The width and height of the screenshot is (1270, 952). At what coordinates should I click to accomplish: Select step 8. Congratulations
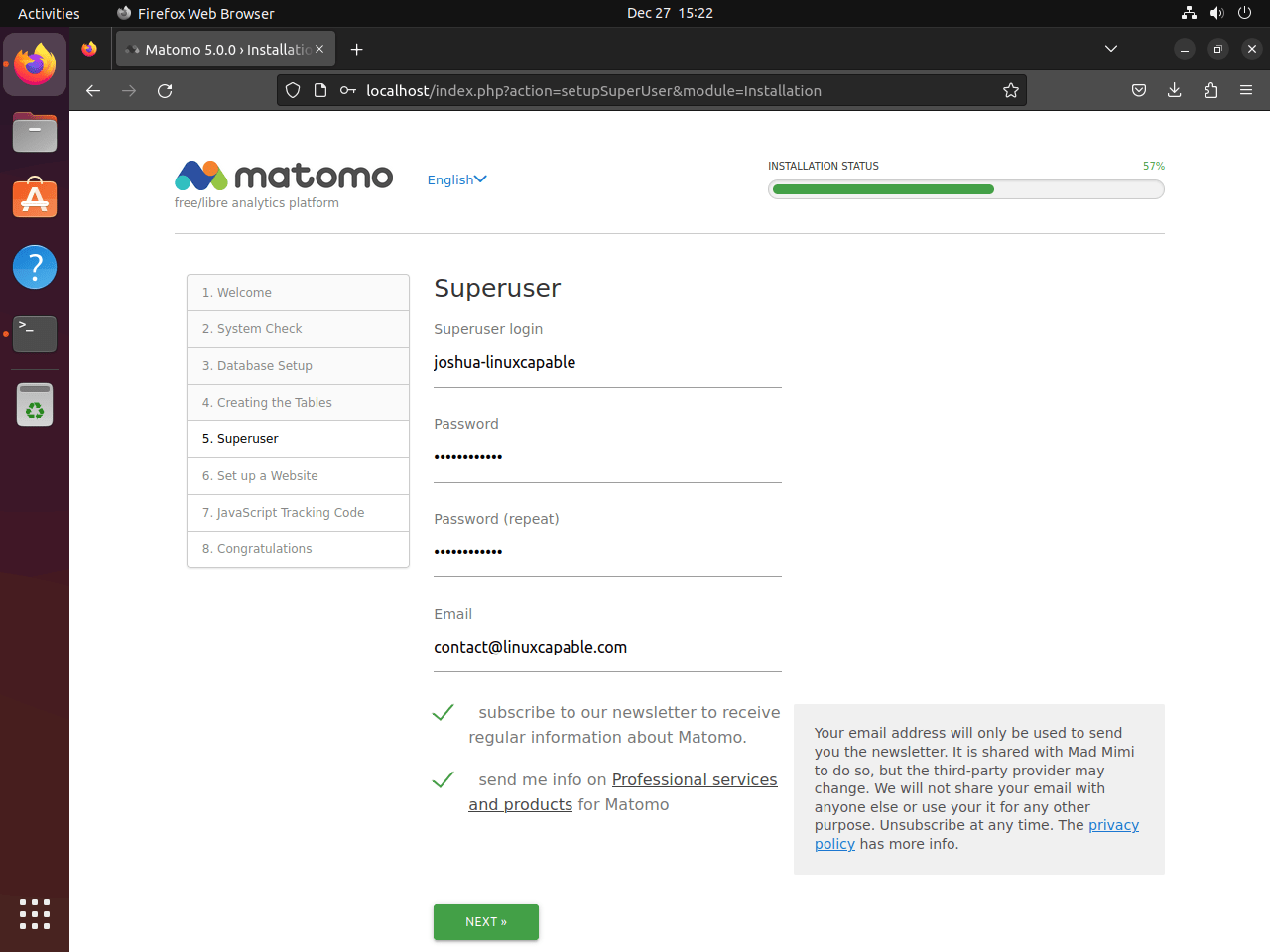tap(298, 549)
